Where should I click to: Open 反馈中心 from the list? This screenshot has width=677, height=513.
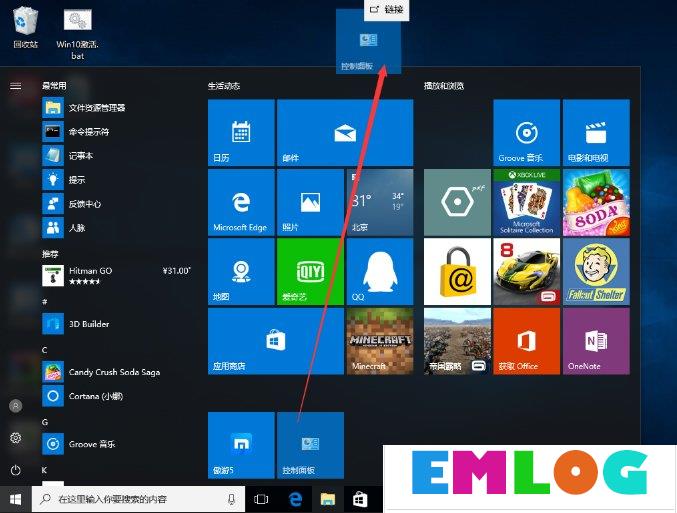[117, 204]
